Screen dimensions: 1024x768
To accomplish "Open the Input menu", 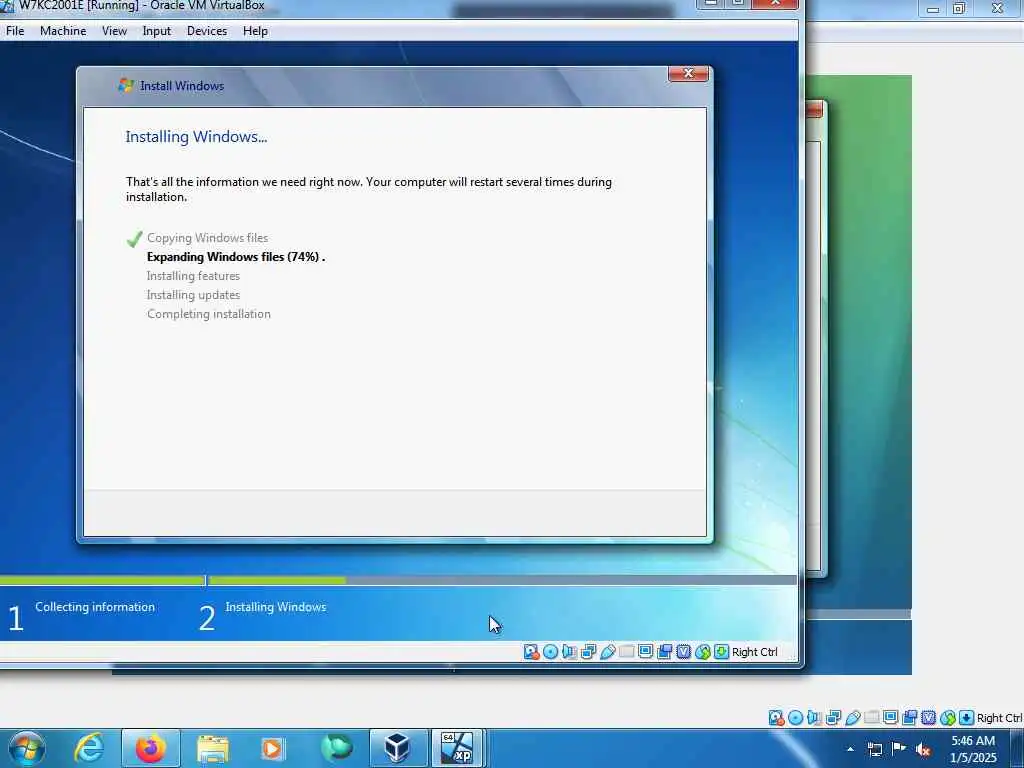I will pos(157,31).
